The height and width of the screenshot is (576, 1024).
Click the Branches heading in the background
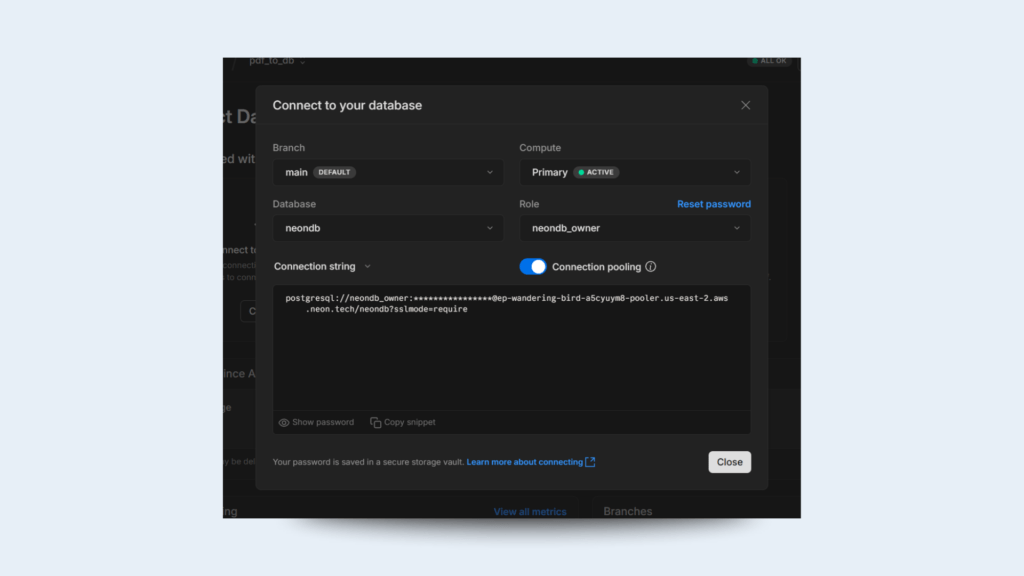(627, 512)
